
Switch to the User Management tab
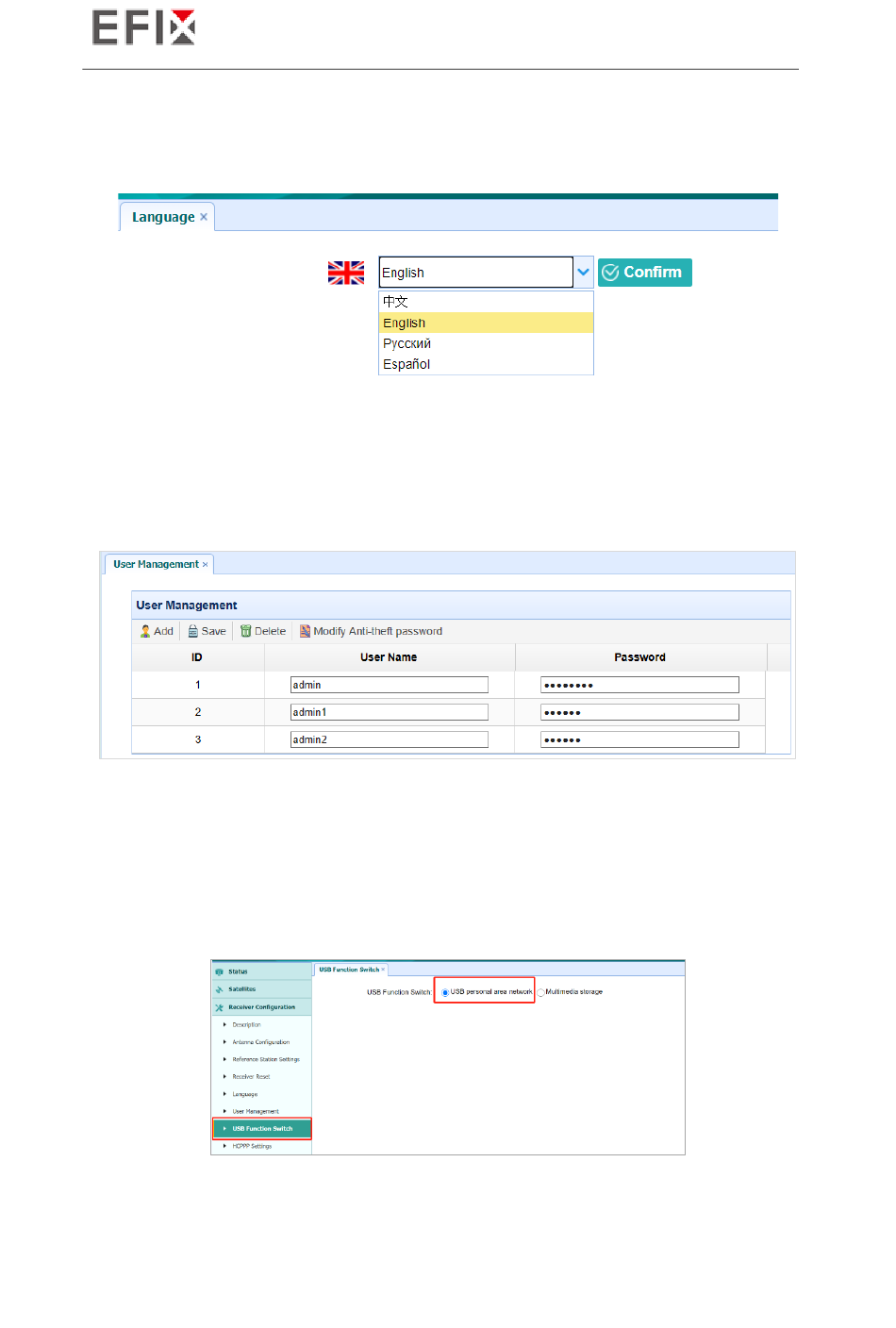156,564
